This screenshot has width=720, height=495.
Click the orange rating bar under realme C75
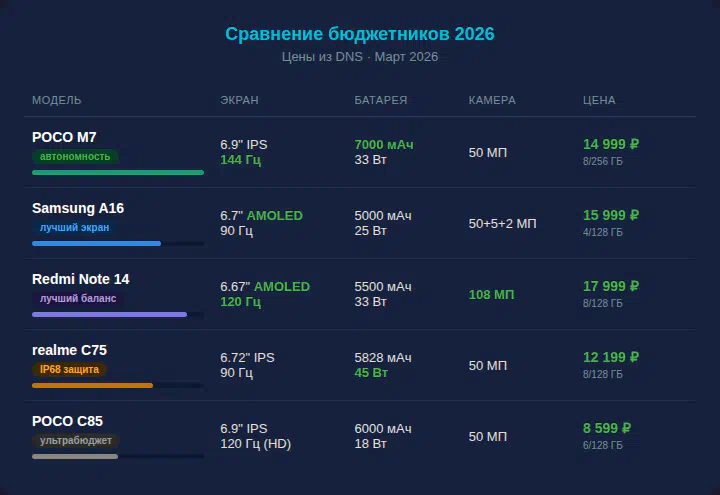click(x=92, y=386)
